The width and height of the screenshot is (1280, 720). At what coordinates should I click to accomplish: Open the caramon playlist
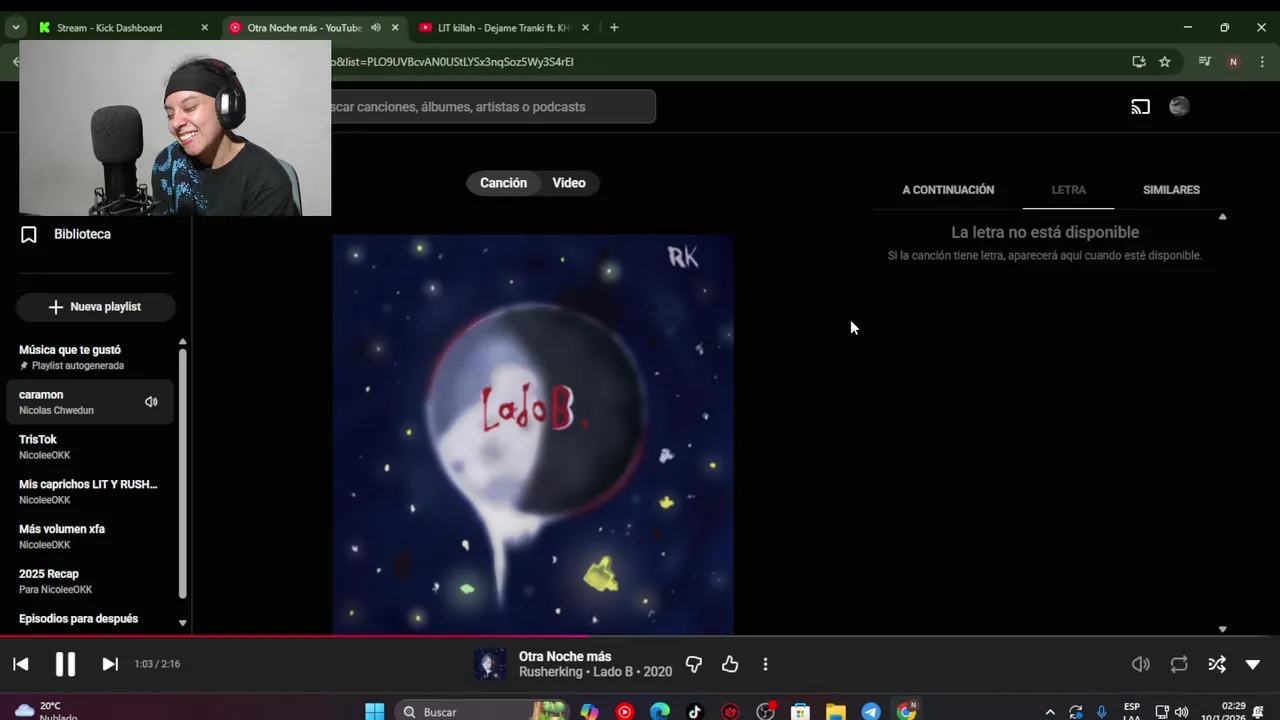(x=90, y=402)
